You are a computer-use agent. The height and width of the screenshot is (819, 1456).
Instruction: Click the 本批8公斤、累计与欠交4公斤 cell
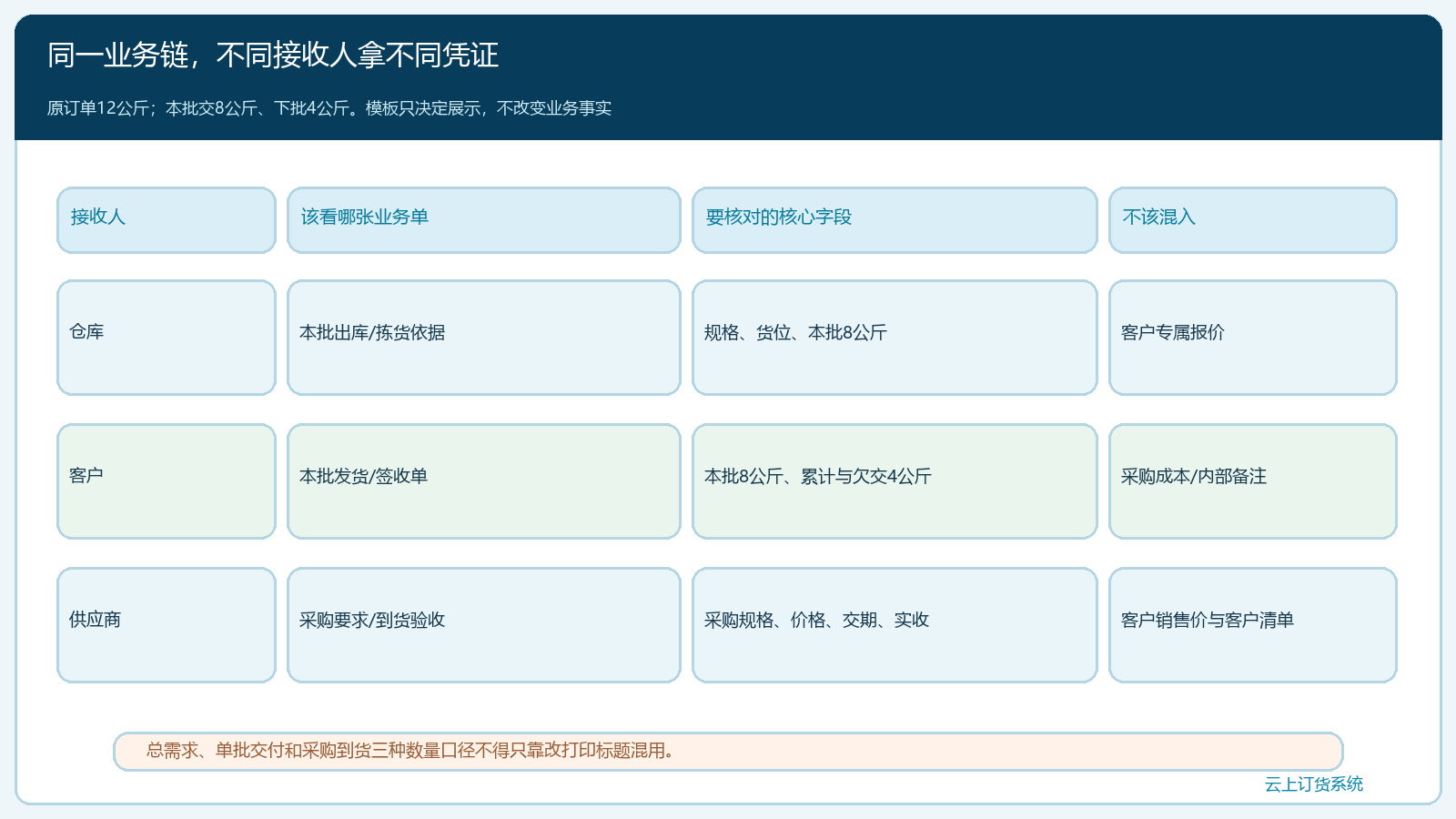tap(895, 481)
